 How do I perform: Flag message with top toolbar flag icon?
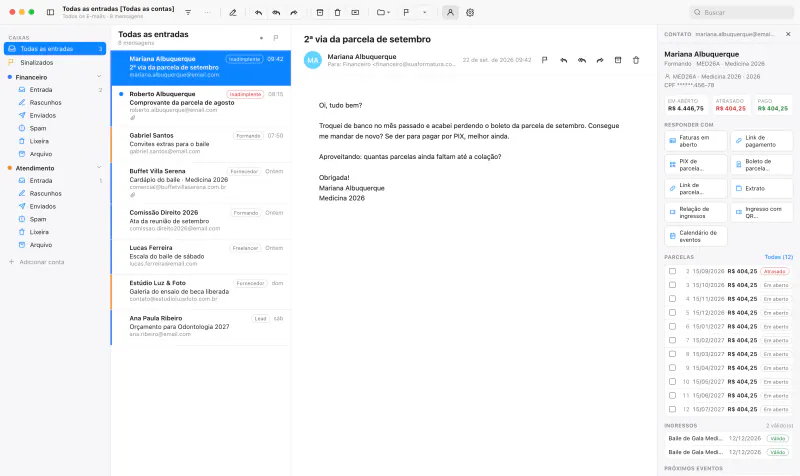tap(406, 12)
